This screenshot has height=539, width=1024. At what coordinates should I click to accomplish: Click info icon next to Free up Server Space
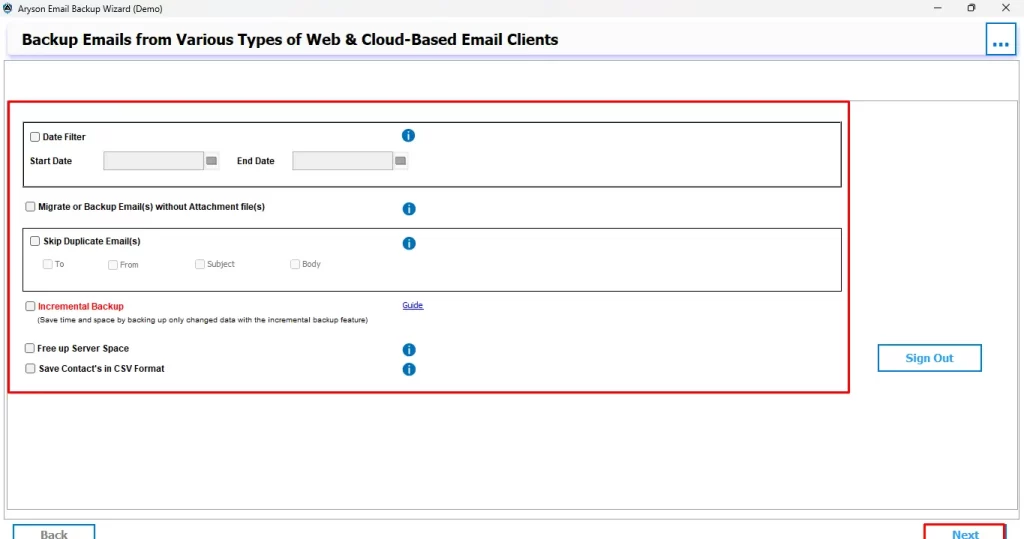(x=409, y=350)
